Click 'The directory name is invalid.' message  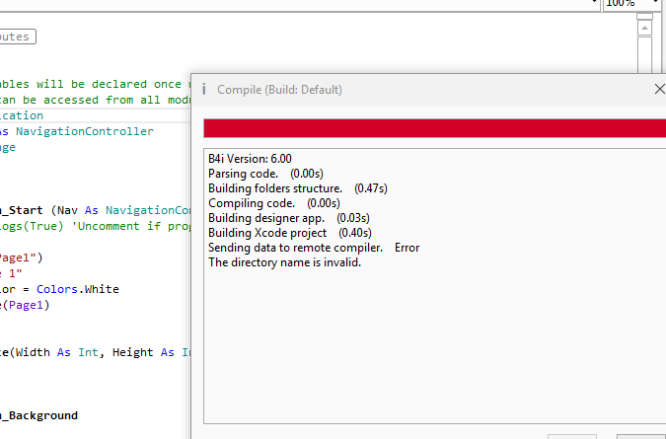[x=284, y=263]
